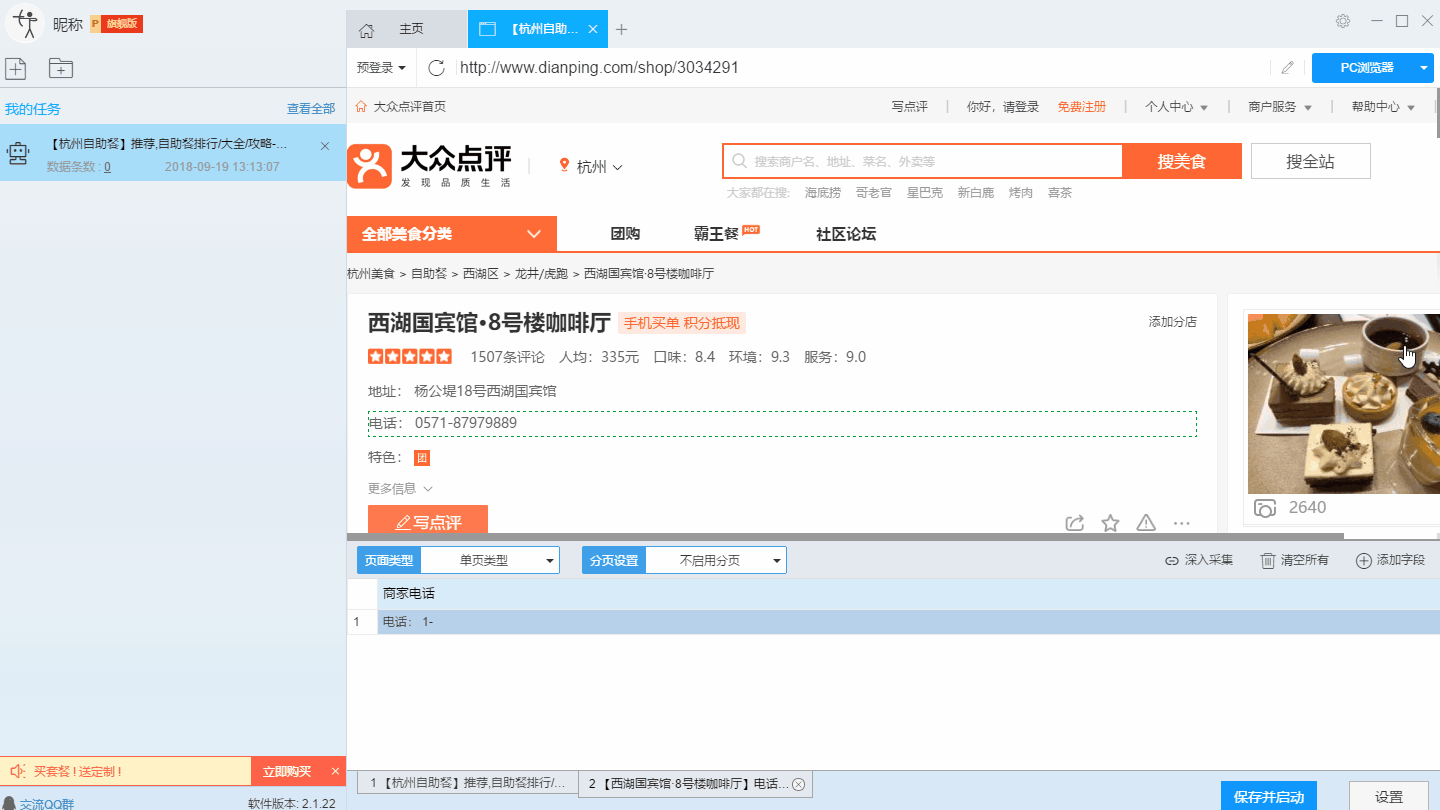1440x810 pixels.
Task: Click the 搜全站 button
Action: tap(1310, 161)
